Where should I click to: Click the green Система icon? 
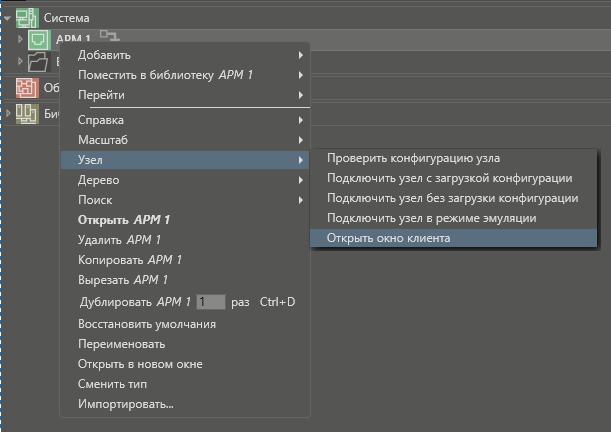tap(28, 17)
